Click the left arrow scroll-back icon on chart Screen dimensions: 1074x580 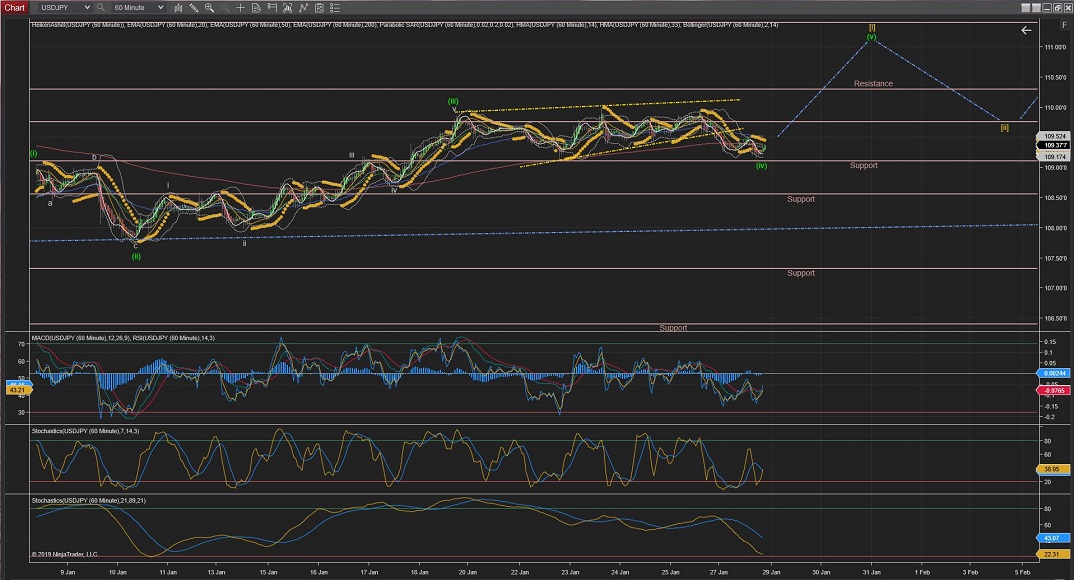pyautogui.click(x=1026, y=30)
